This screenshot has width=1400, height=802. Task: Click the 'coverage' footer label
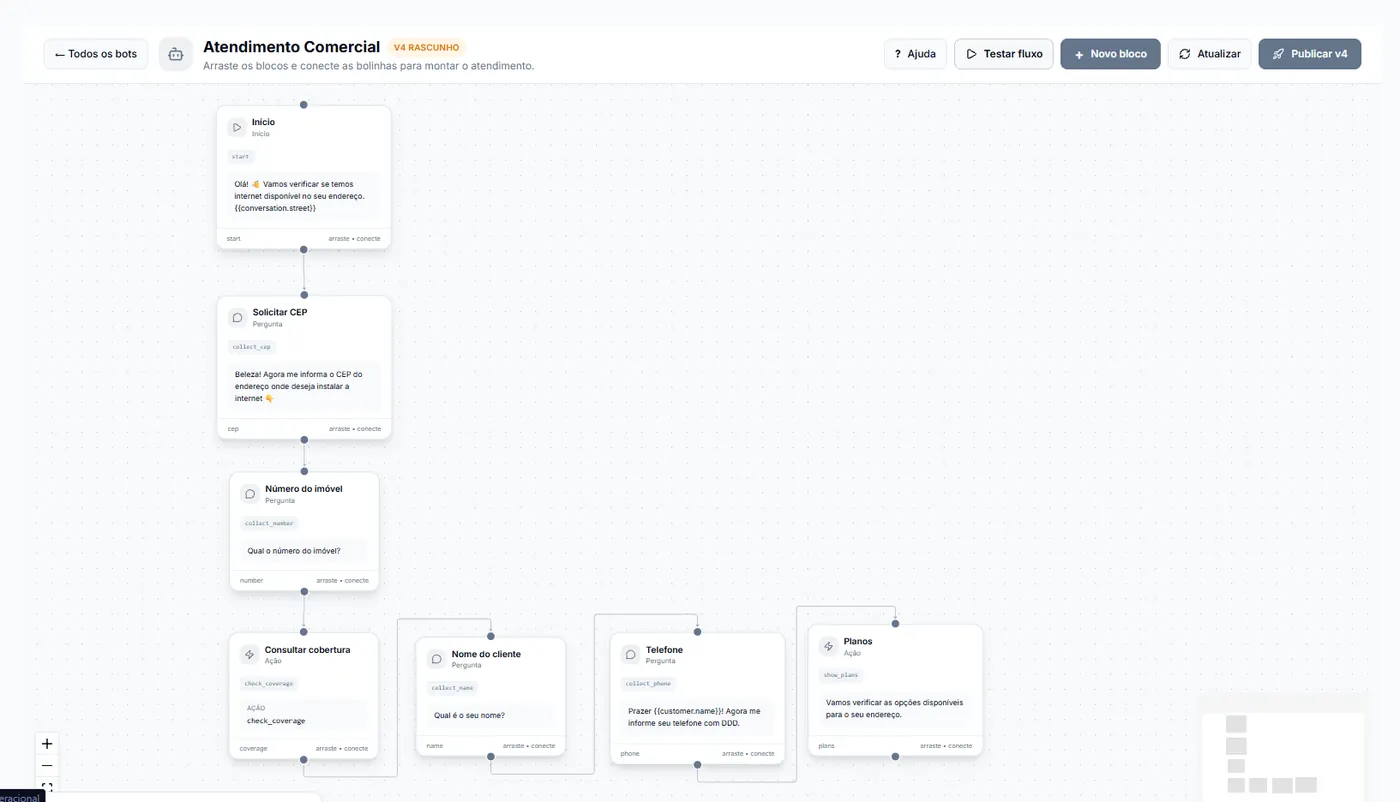tap(253, 748)
